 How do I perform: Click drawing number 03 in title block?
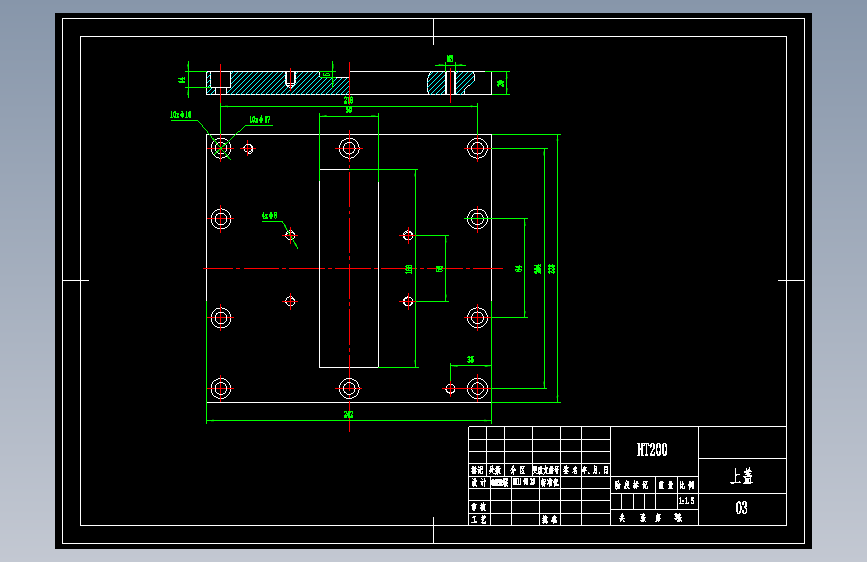point(741,508)
